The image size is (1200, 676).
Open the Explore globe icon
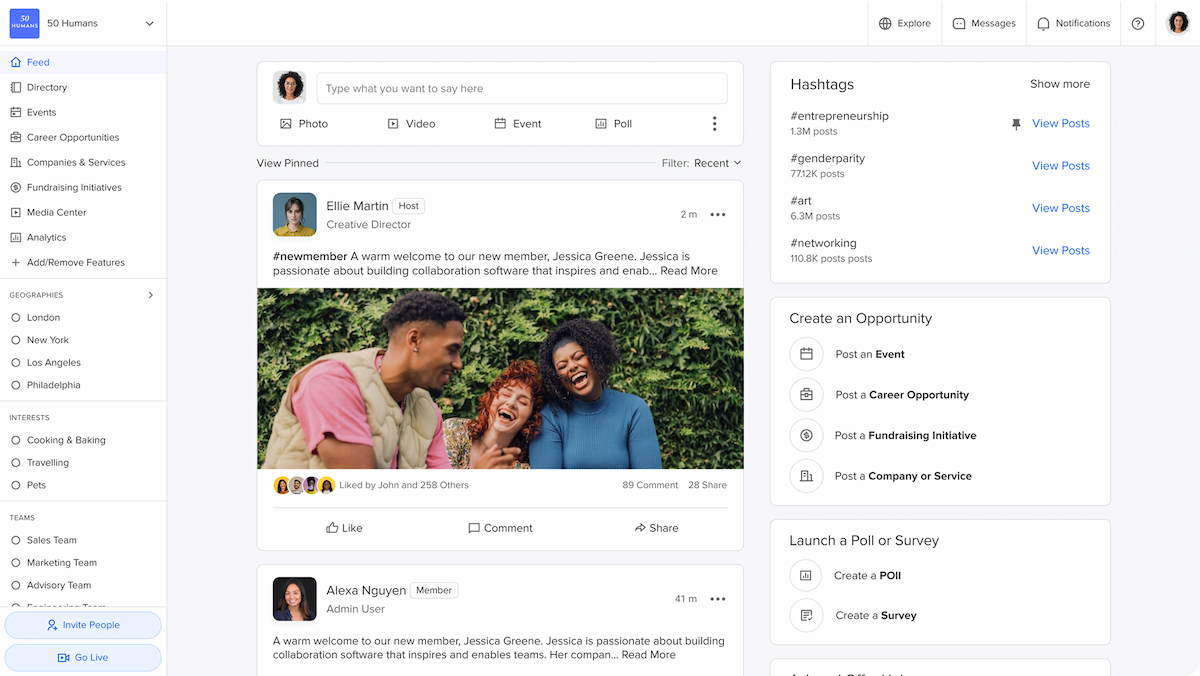[x=885, y=23]
